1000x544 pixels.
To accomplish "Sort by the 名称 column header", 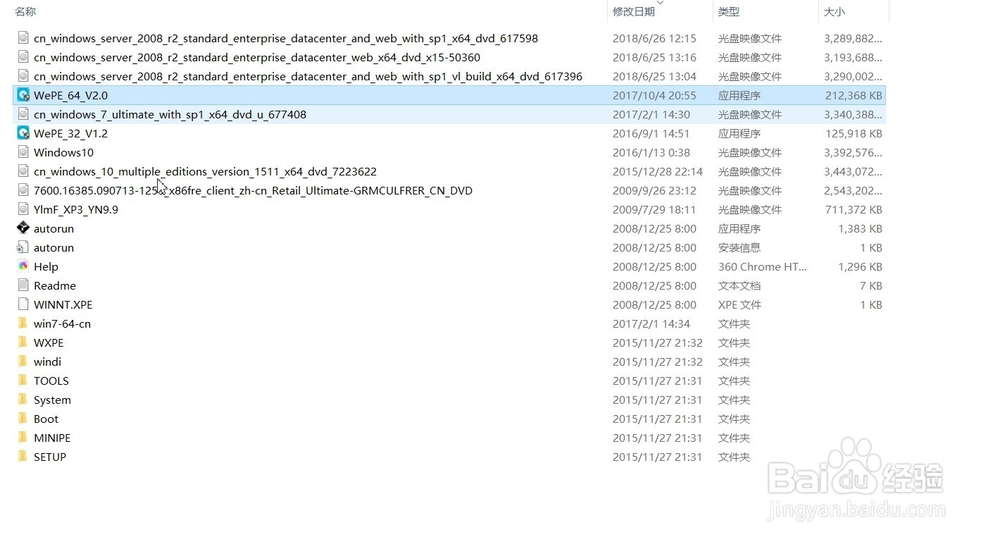I will tap(26, 11).
